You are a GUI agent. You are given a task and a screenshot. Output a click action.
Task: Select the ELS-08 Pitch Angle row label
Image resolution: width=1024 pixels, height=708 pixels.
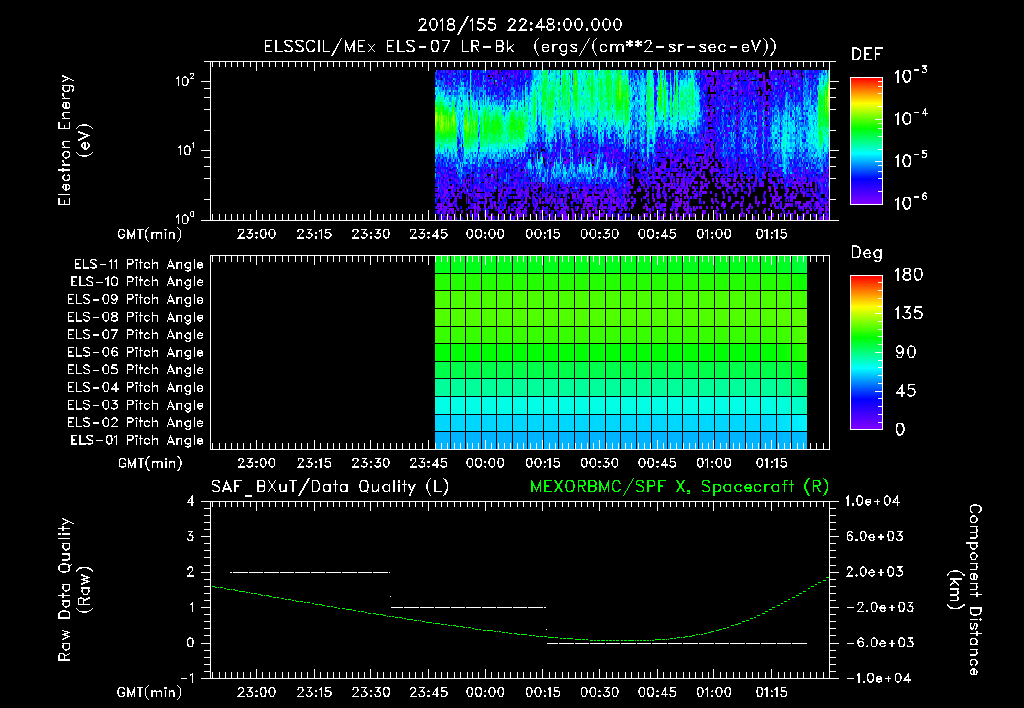(136, 317)
